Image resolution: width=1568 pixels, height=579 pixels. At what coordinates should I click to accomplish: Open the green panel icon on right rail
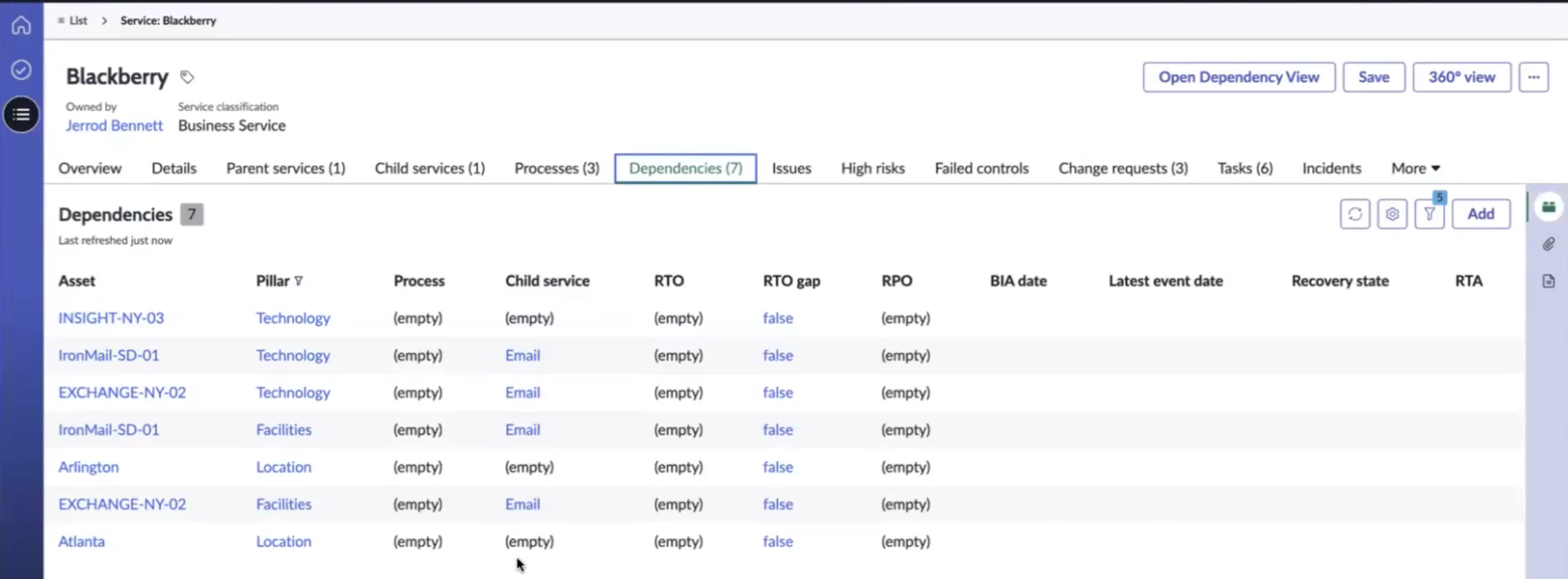pos(1549,208)
